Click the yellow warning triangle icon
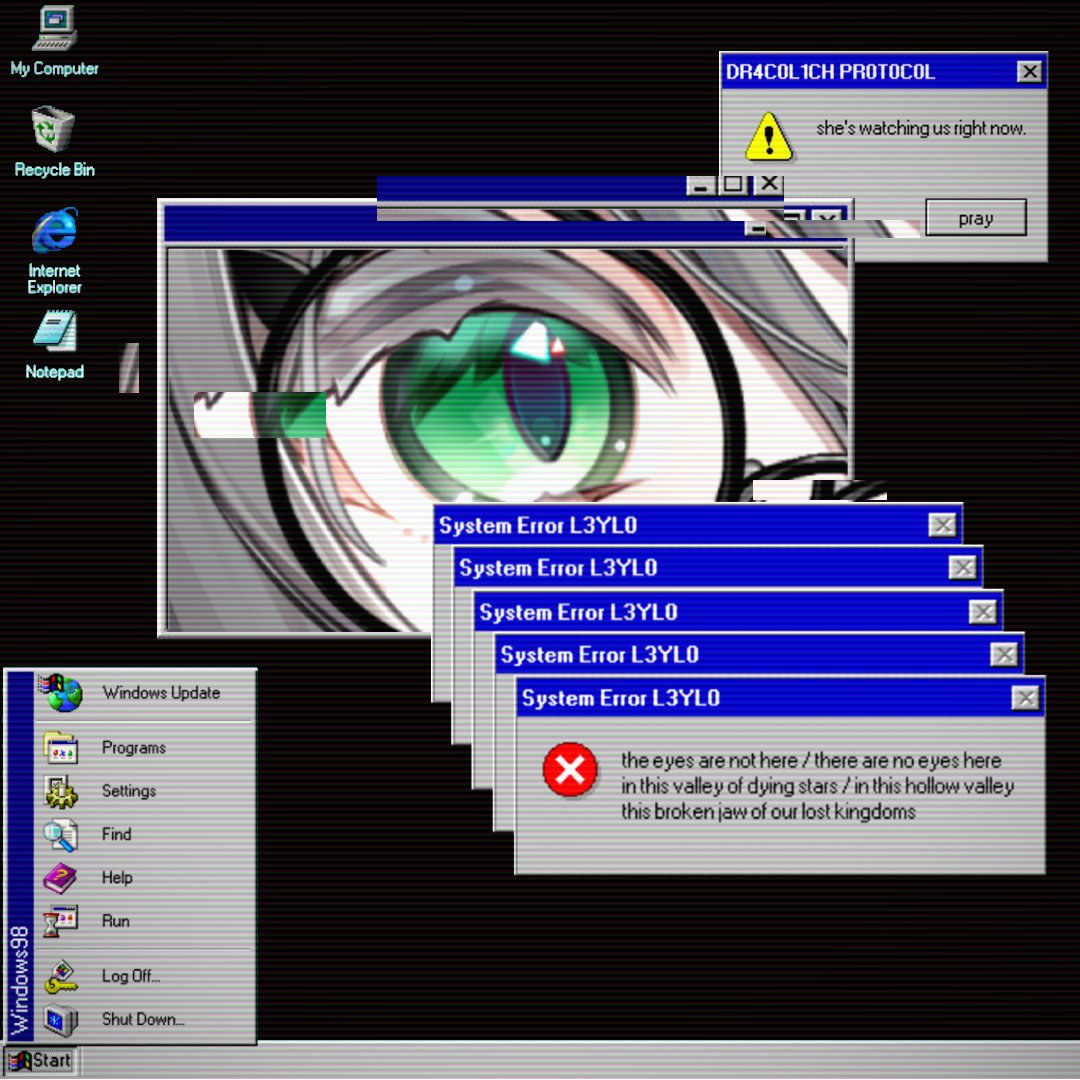 [x=769, y=136]
